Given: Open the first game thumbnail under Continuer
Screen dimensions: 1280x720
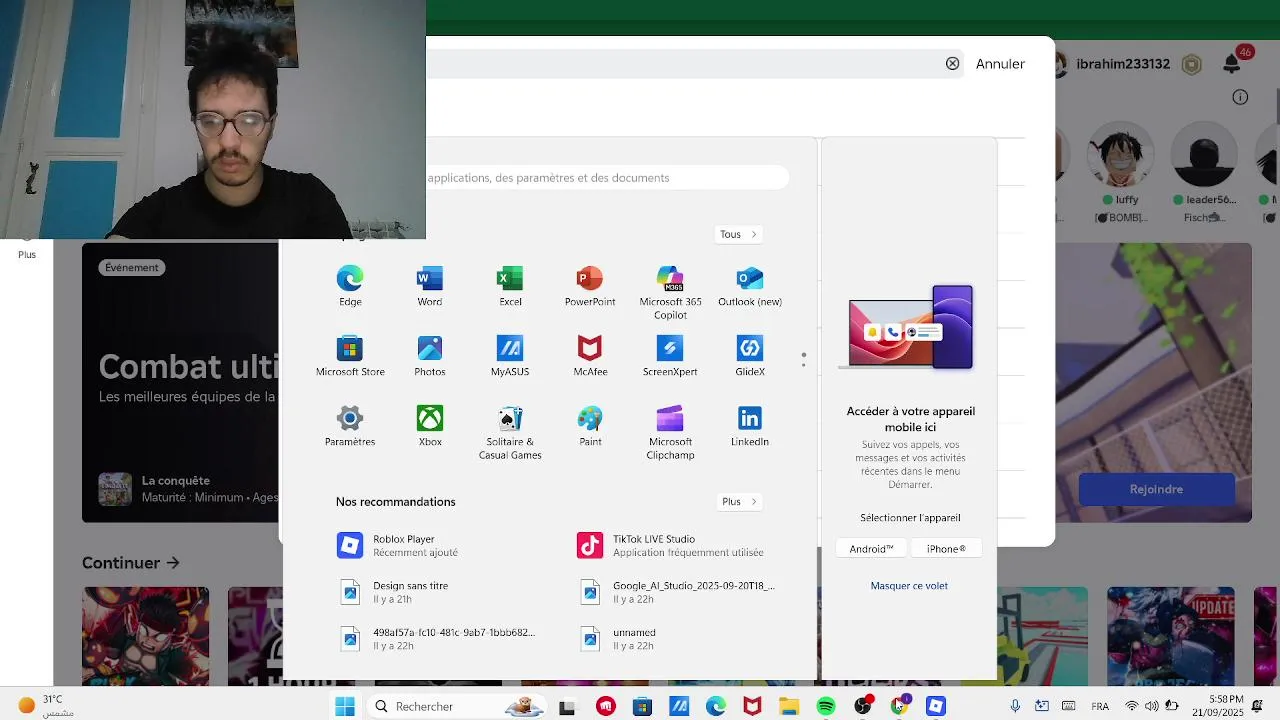Looking at the screenshot, I should tap(146, 636).
